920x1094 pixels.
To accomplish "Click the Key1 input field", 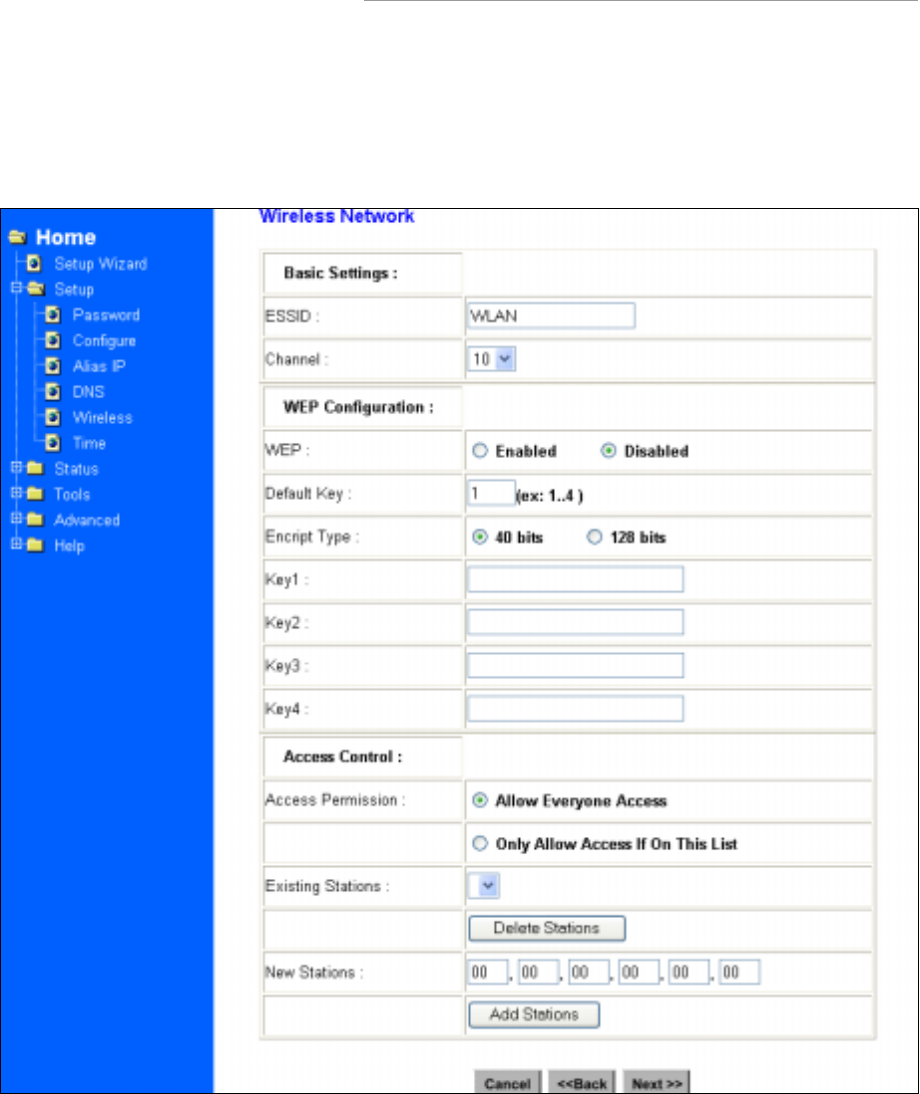I will [575, 579].
